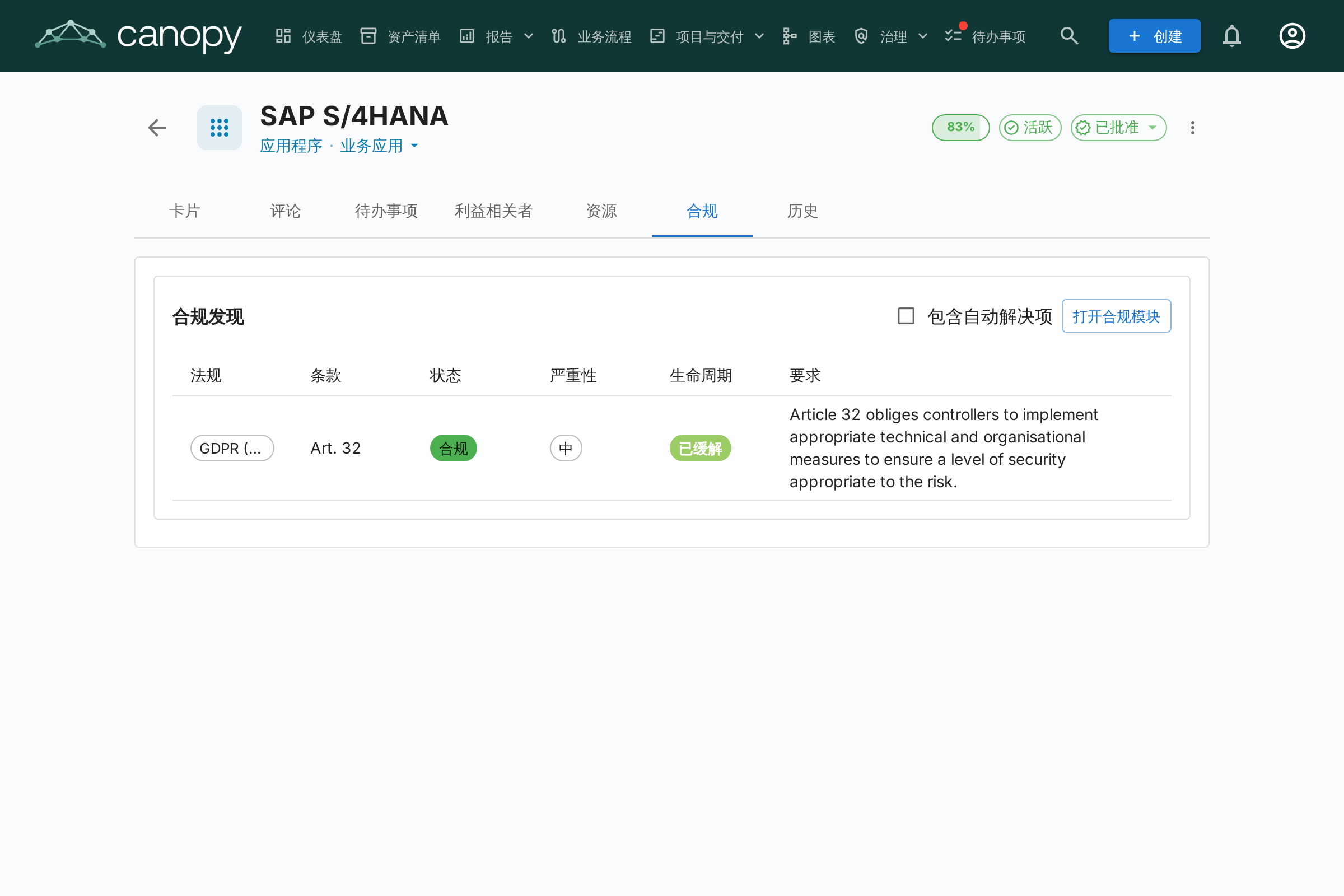Image resolution: width=1344 pixels, height=896 pixels.
Task: Click the 打开合规模块 button
Action: tap(1116, 316)
